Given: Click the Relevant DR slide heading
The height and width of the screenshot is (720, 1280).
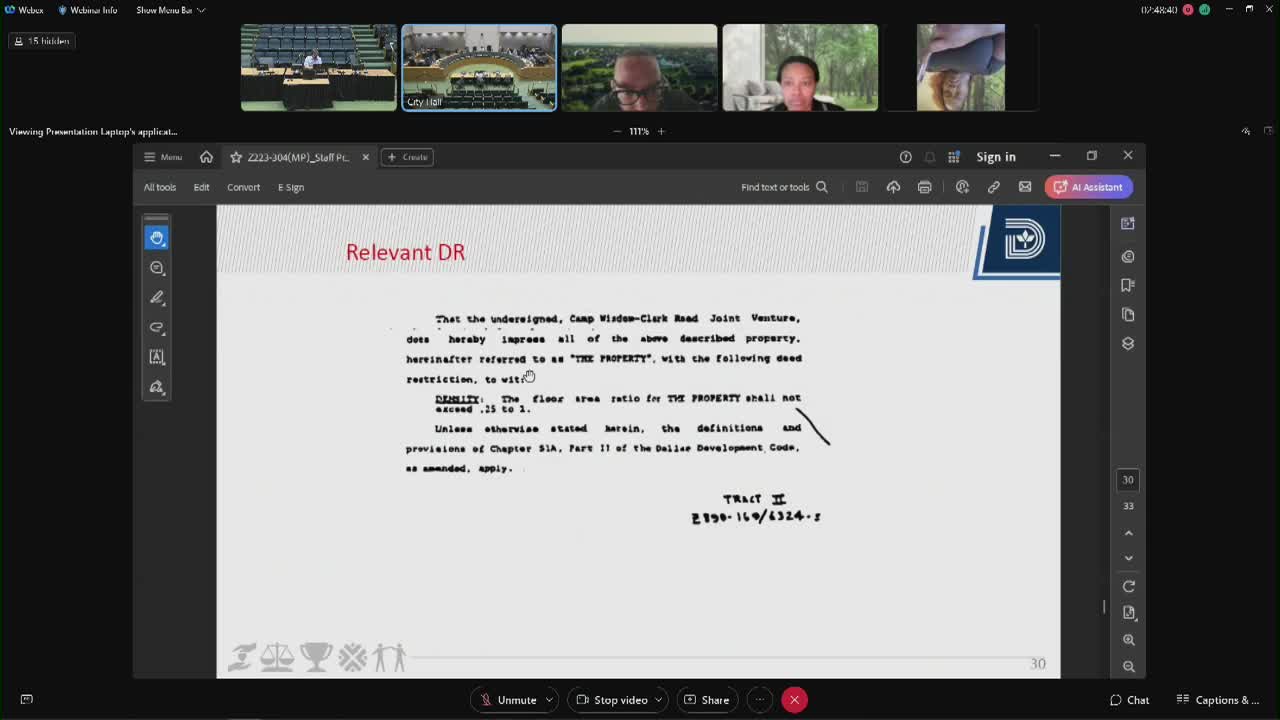Looking at the screenshot, I should [x=405, y=253].
